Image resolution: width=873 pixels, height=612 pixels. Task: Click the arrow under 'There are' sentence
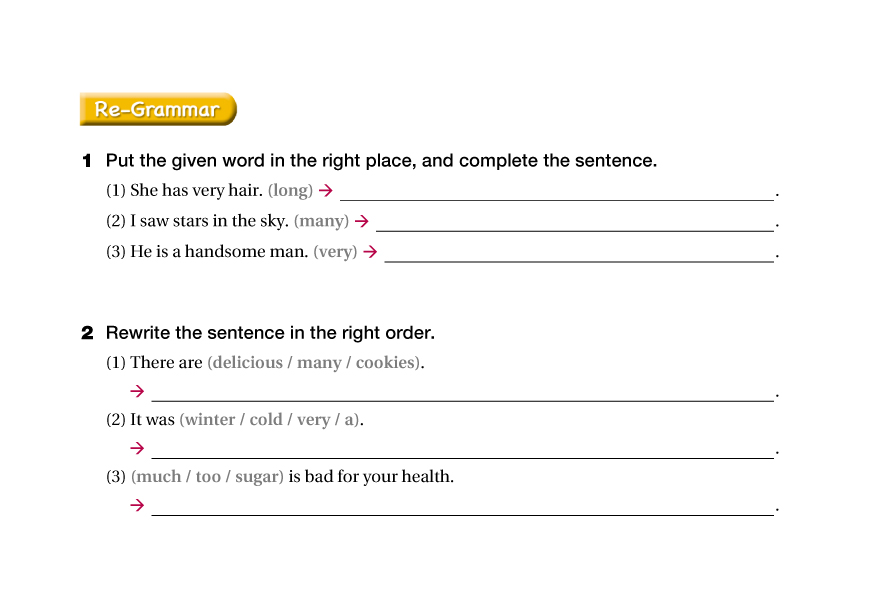pyautogui.click(x=137, y=392)
